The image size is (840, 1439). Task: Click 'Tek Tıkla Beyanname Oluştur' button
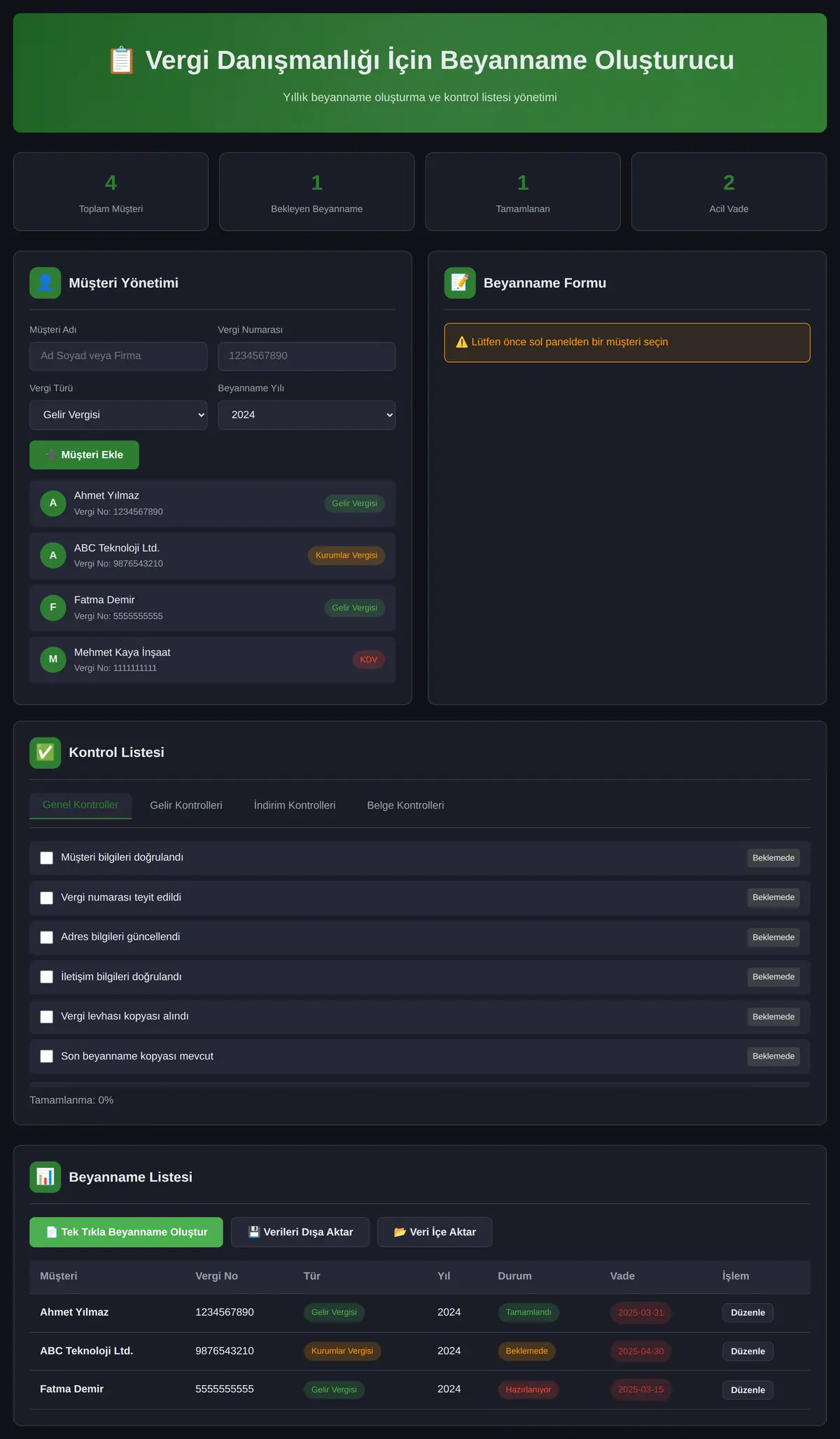click(126, 1232)
